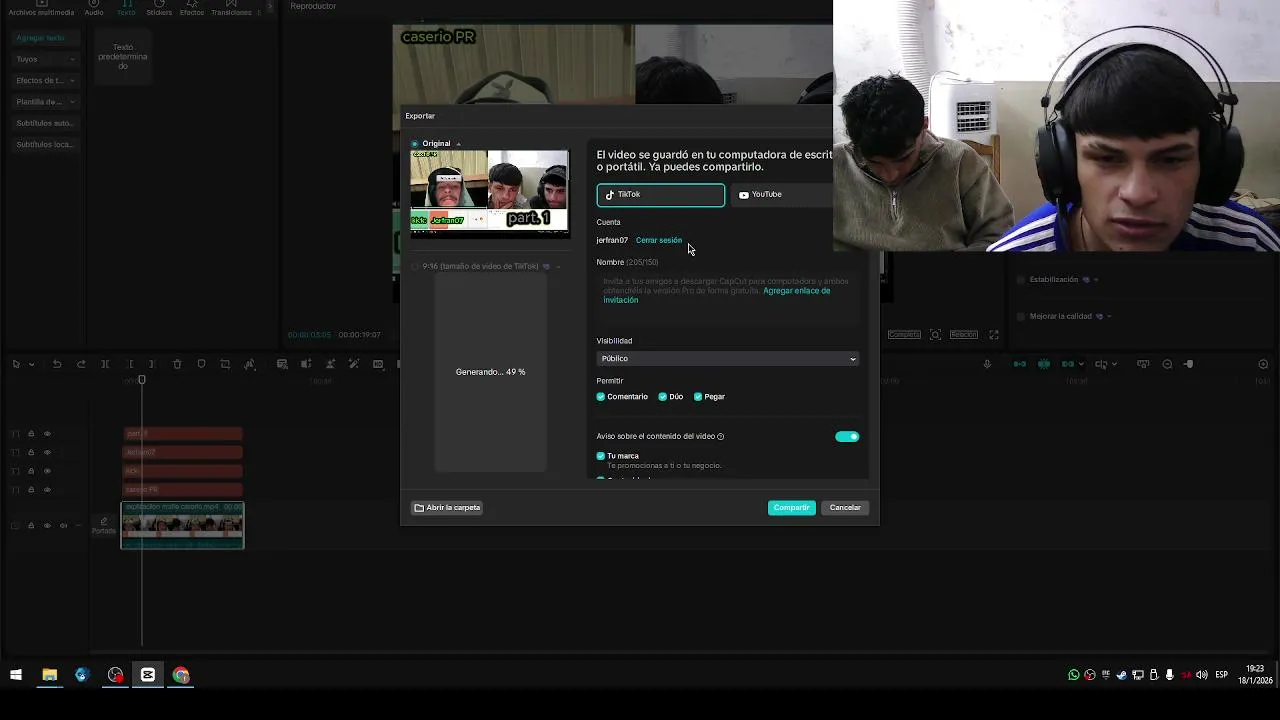Screen dimensions: 1280x720
Task: Click the screenshot focus icon under player
Action: tap(935, 334)
